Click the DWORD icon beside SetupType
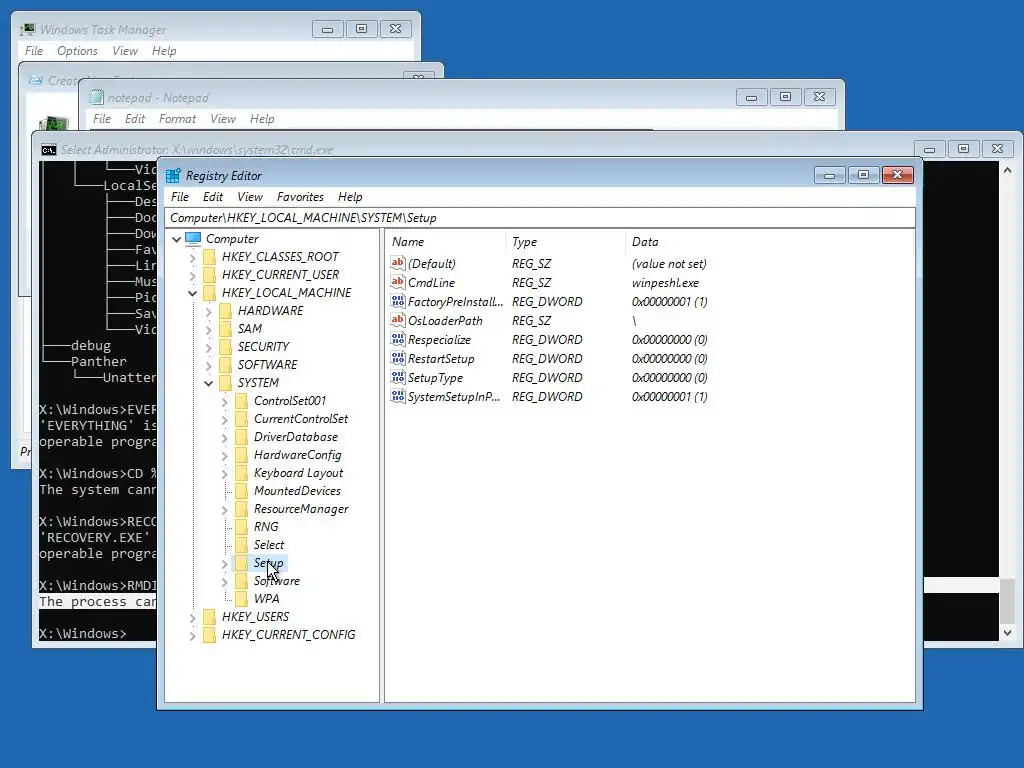1024x768 pixels. (x=398, y=377)
